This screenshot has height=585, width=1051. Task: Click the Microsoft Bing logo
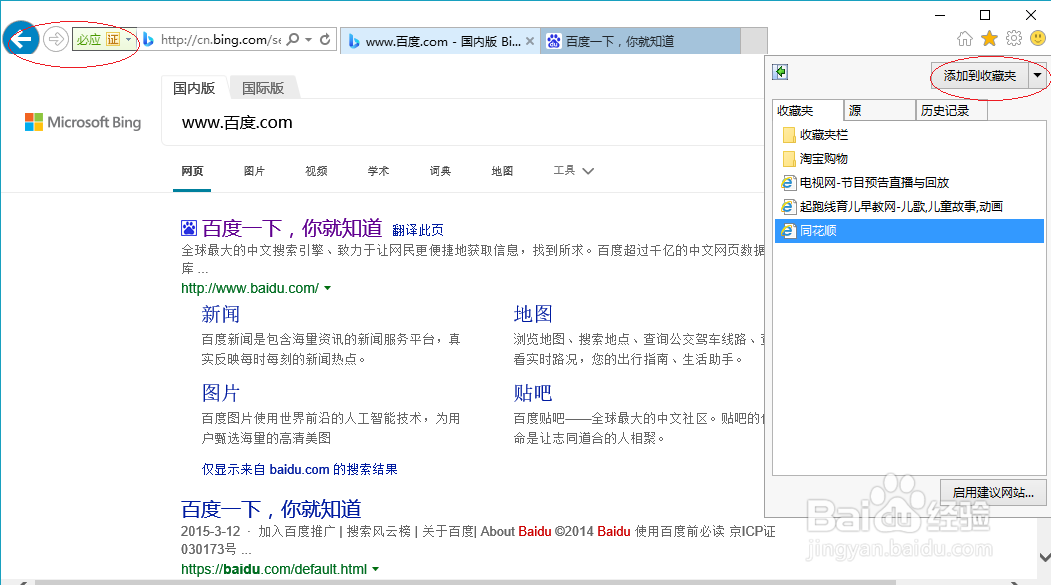(x=83, y=122)
